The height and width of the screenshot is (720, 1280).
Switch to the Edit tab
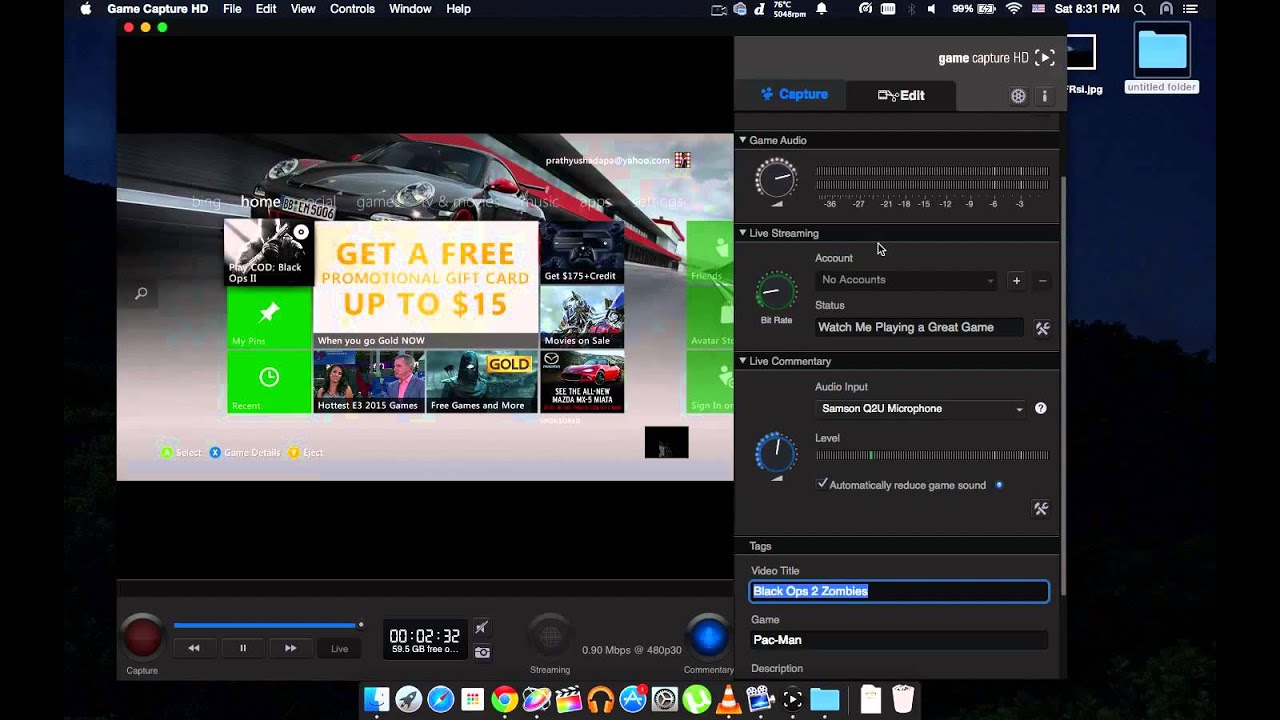point(901,95)
